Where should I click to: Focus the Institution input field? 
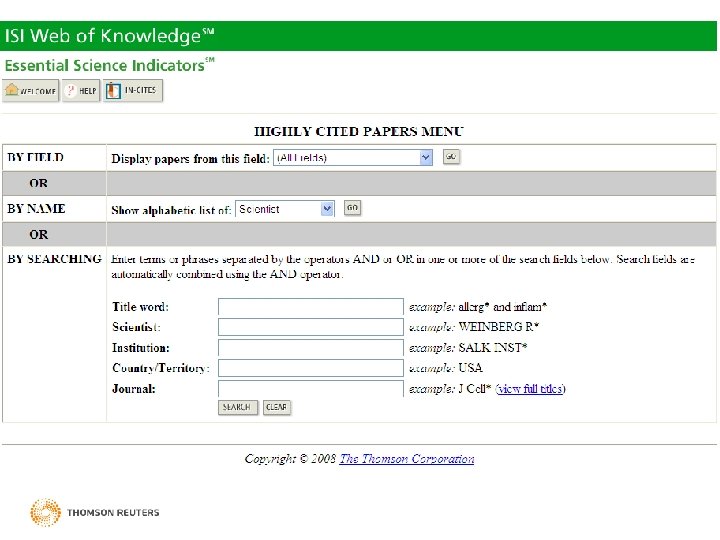(x=311, y=348)
